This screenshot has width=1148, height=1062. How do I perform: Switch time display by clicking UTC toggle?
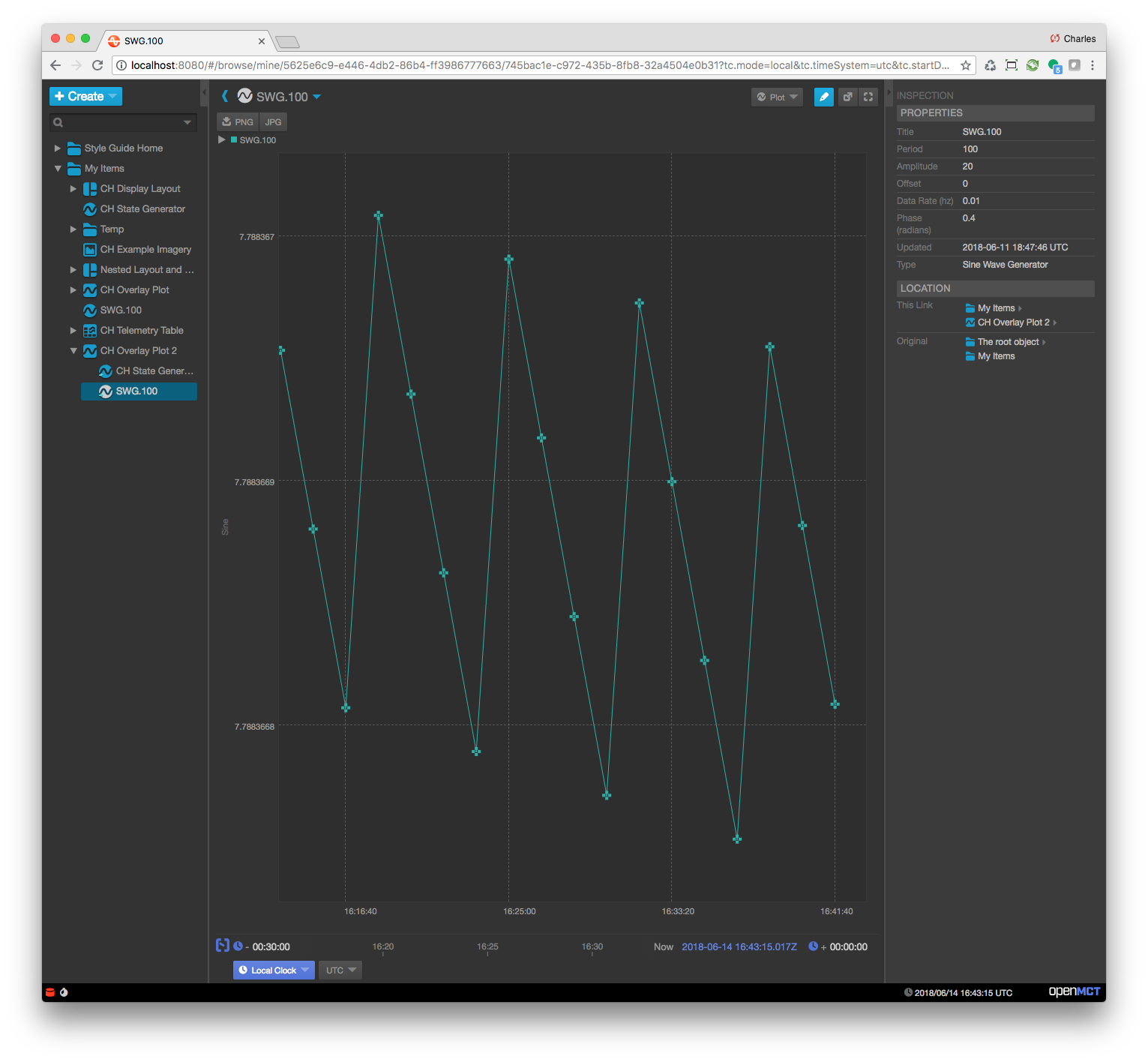(x=340, y=970)
